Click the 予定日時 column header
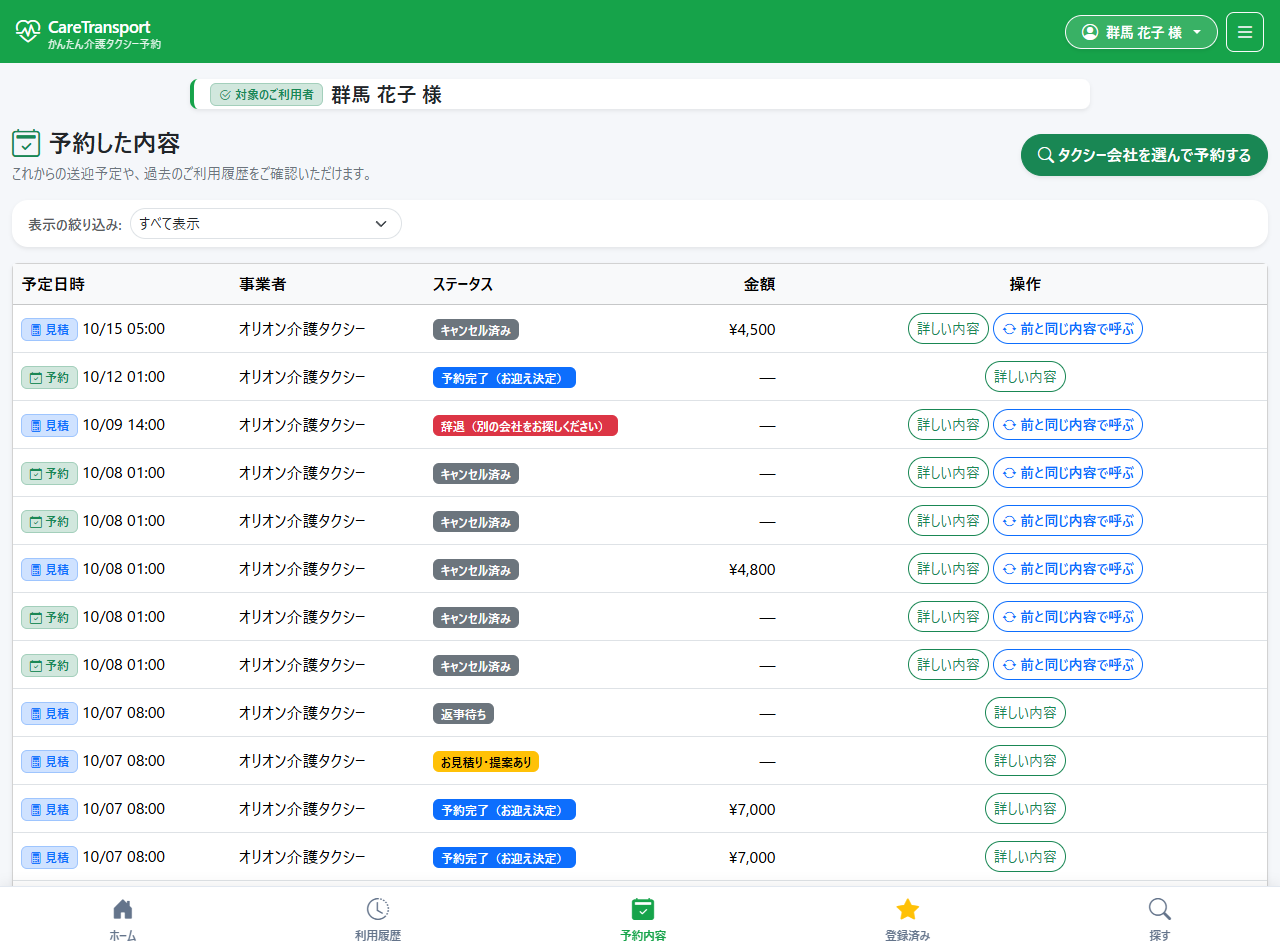The height and width of the screenshot is (950, 1280). pyautogui.click(x=53, y=284)
